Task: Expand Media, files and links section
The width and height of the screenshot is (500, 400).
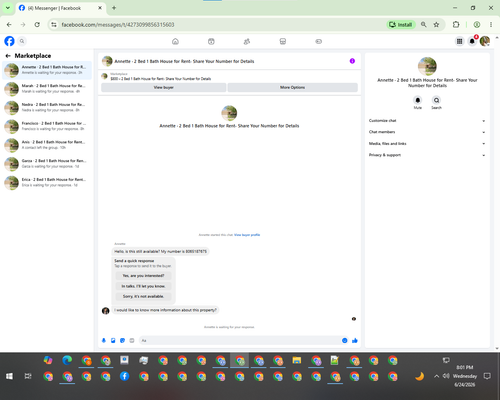Action: click(x=427, y=144)
